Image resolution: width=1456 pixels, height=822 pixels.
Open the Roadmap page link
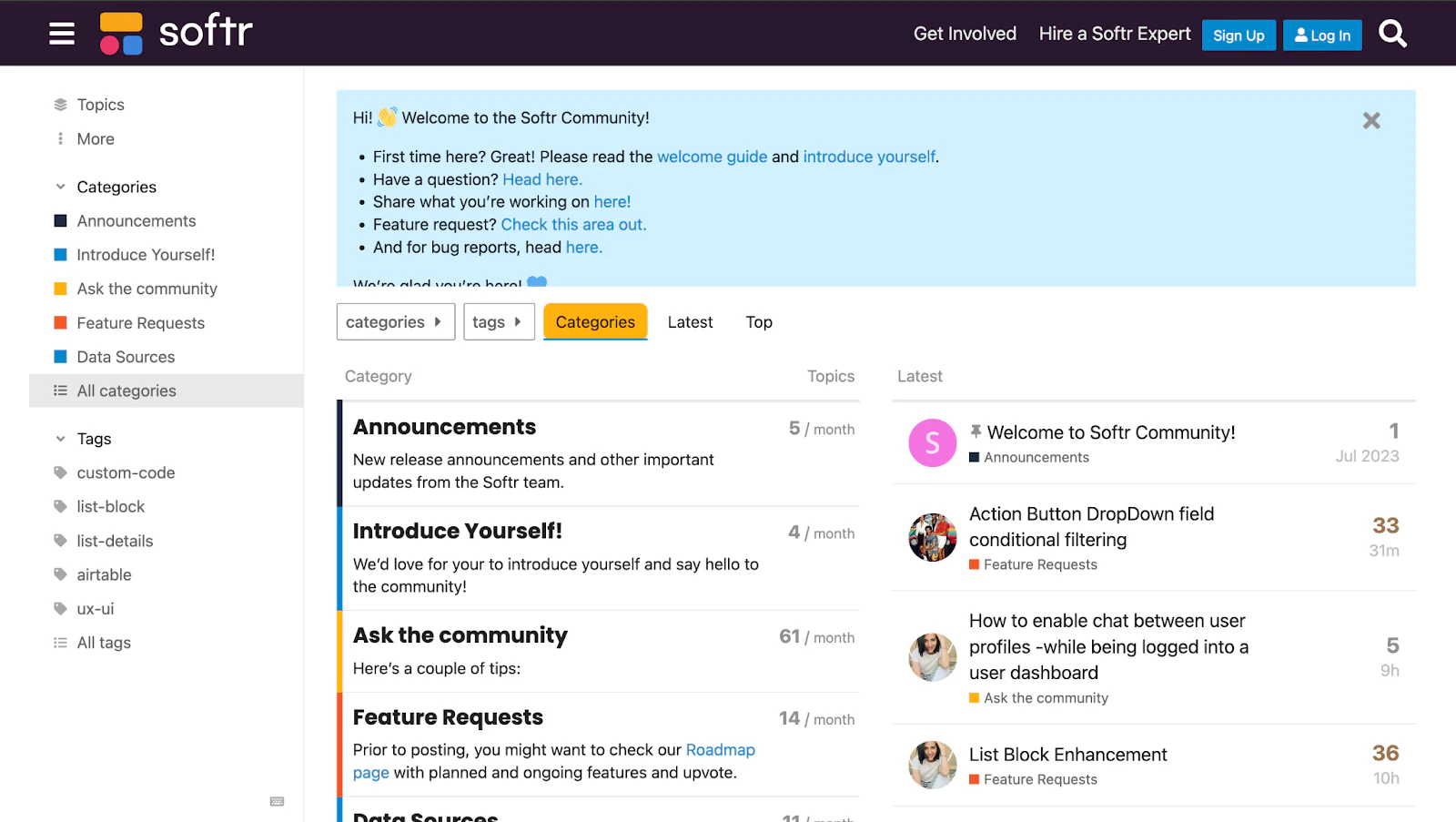(x=721, y=750)
